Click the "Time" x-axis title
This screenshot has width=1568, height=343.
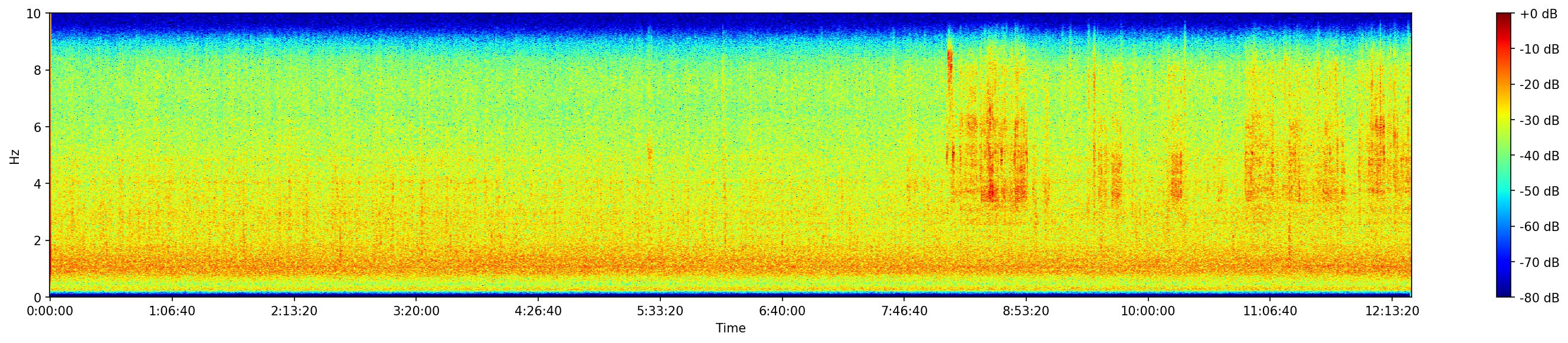click(x=731, y=328)
